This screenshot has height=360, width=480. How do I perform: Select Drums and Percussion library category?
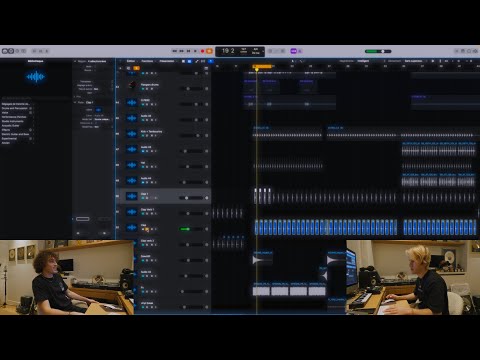tap(15, 108)
